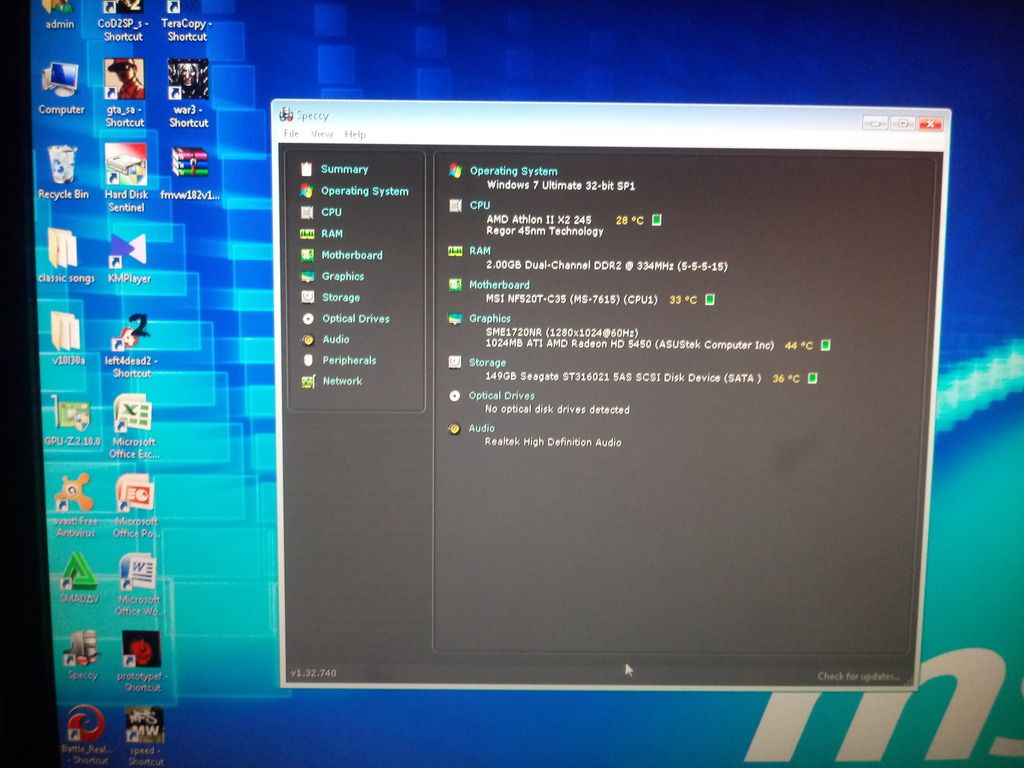Select CPU in the Speccy sidebar

click(x=331, y=212)
